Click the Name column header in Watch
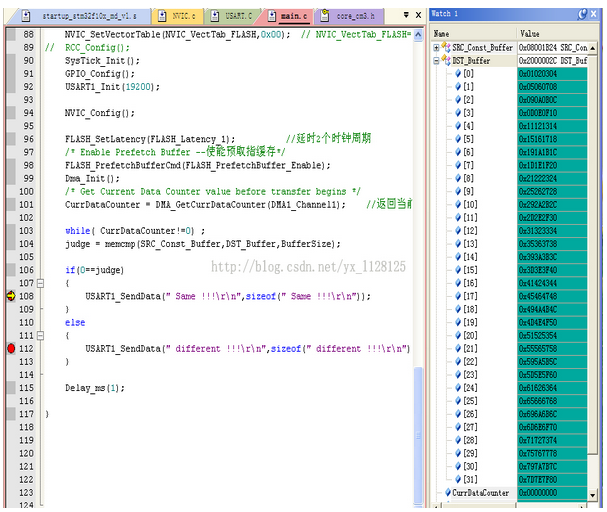 (x=474, y=34)
